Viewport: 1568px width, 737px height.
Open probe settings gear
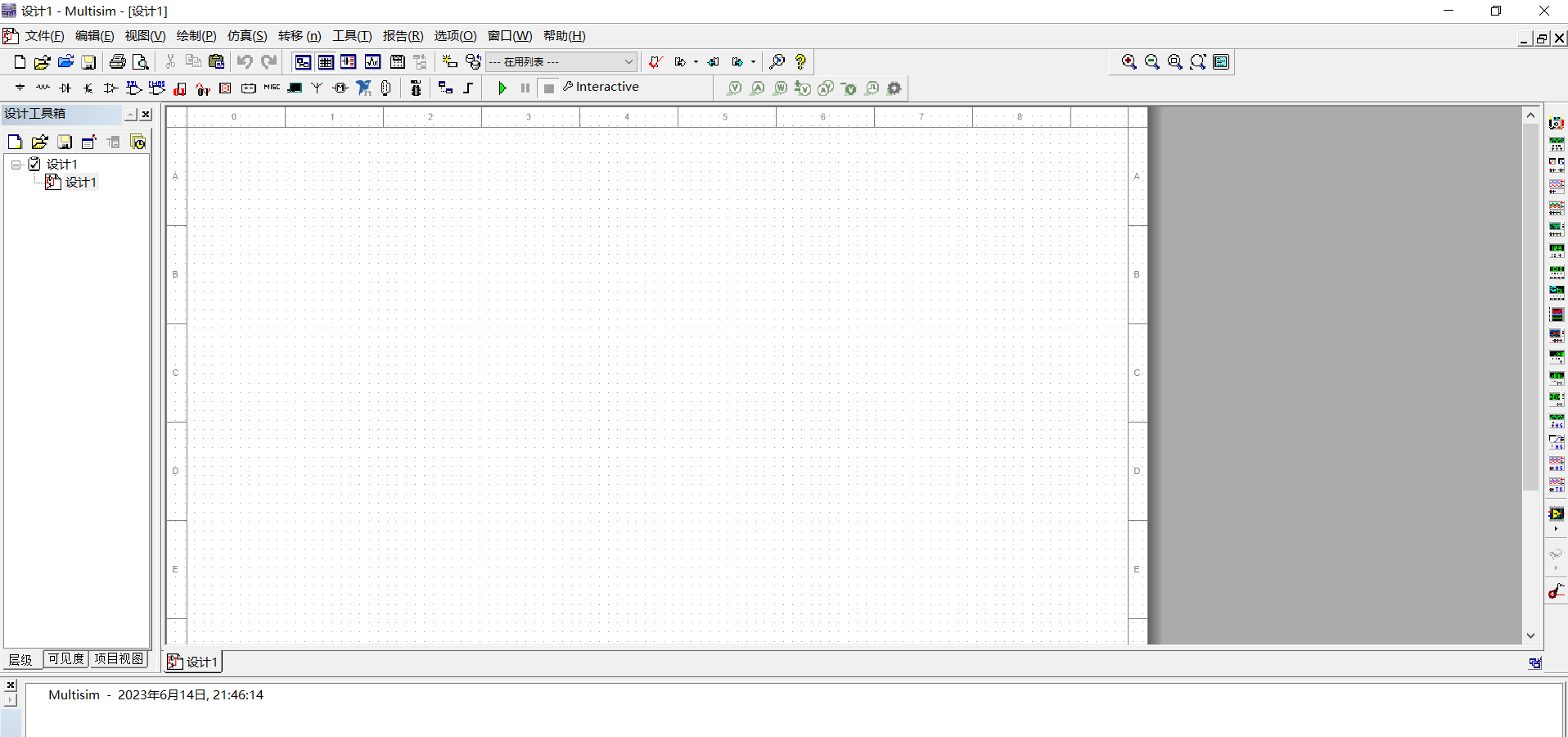pos(894,88)
